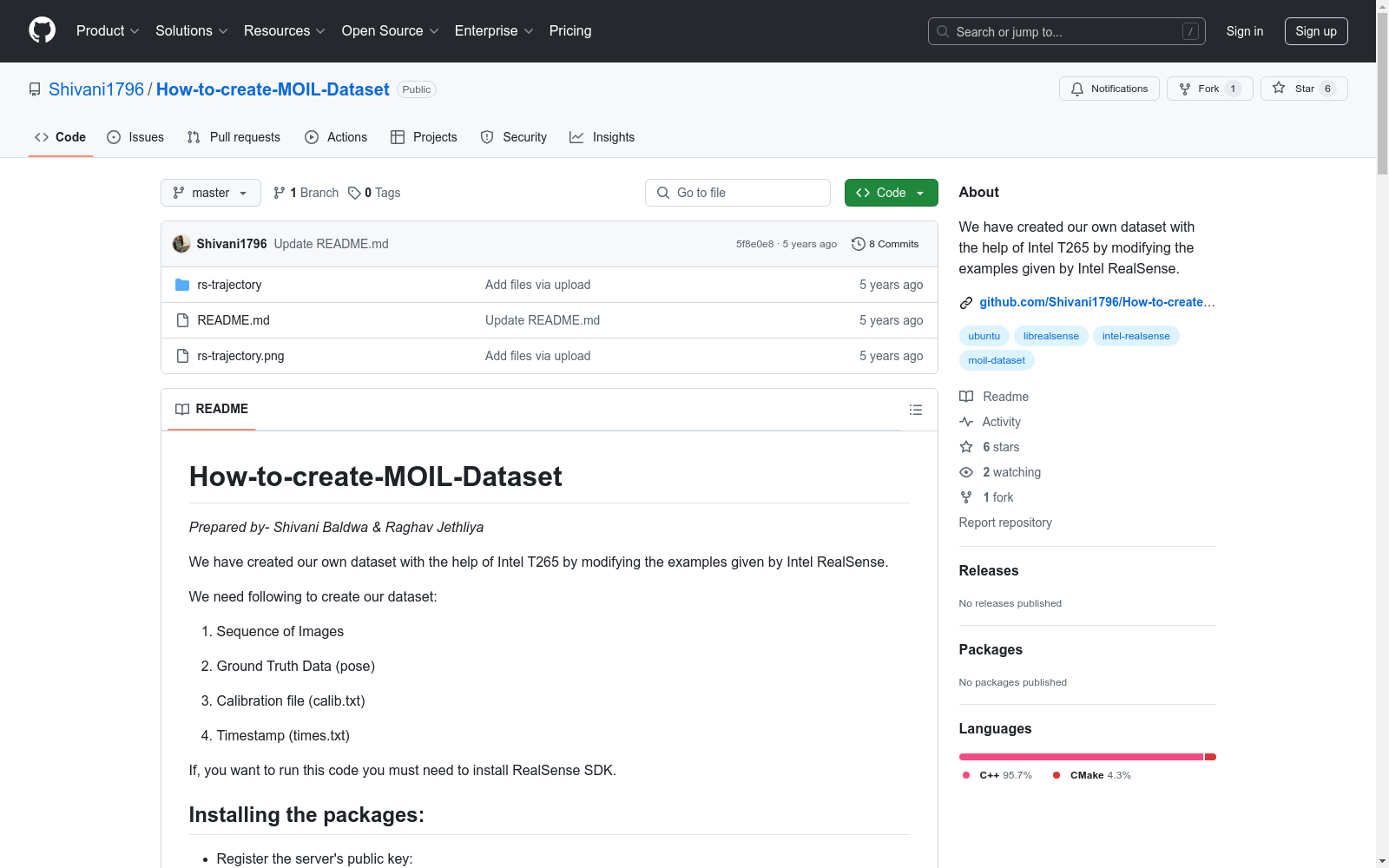Screen dimensions: 1389x868
Task: Click the eye icon beside 2 watching
Action: (966, 472)
